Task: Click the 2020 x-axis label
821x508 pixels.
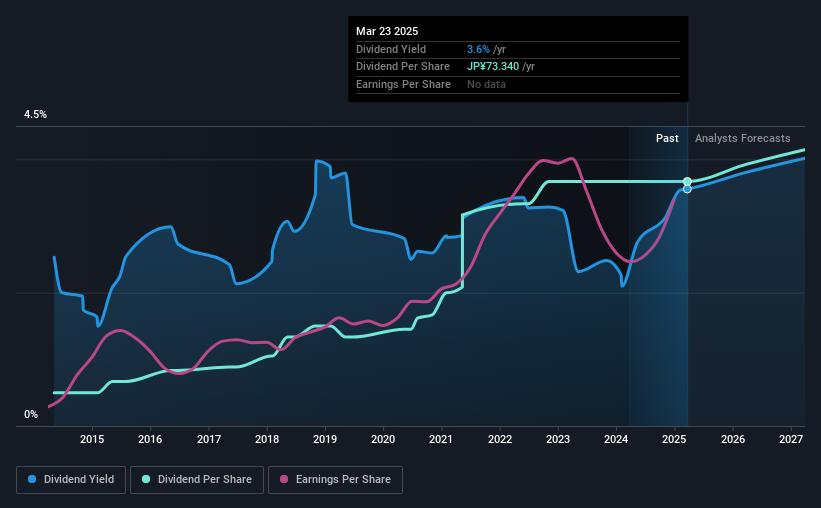Action: coord(383,439)
